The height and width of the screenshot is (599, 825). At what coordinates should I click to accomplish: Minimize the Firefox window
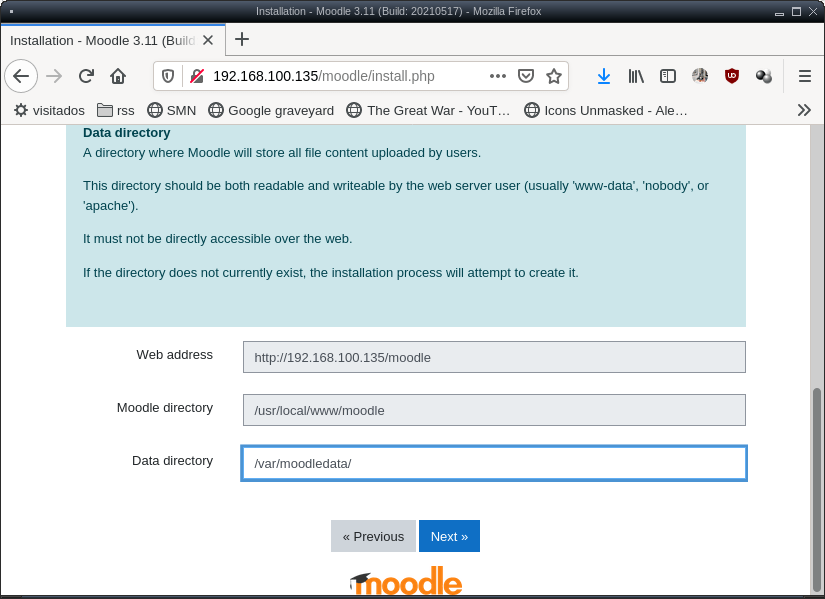pyautogui.click(x=780, y=12)
